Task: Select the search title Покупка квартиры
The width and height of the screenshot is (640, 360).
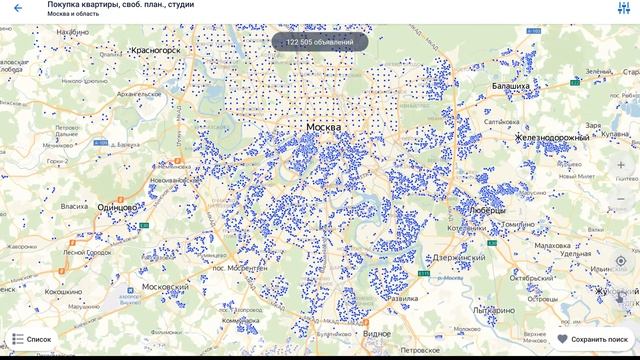Action: coord(121,5)
